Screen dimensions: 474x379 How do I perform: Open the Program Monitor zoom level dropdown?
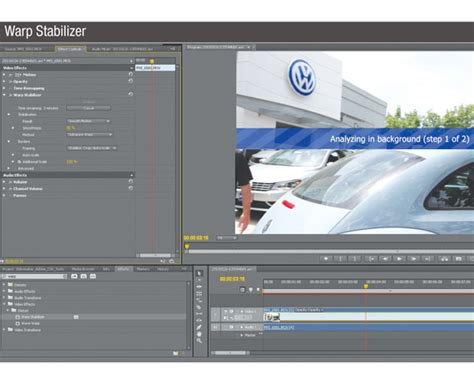point(227,238)
